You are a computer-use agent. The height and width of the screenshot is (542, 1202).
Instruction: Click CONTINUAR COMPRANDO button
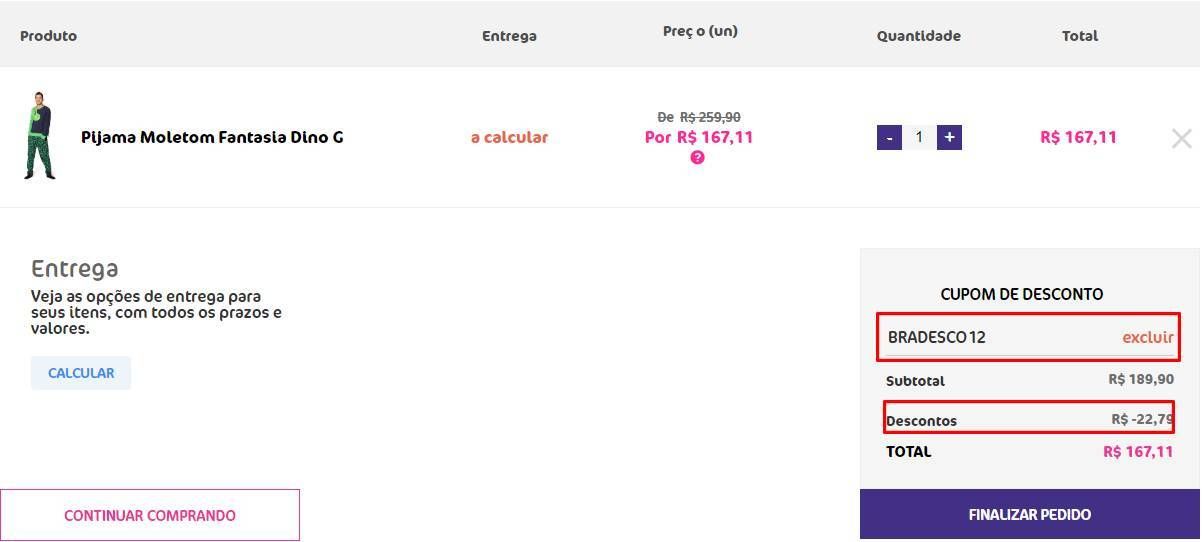coord(150,515)
